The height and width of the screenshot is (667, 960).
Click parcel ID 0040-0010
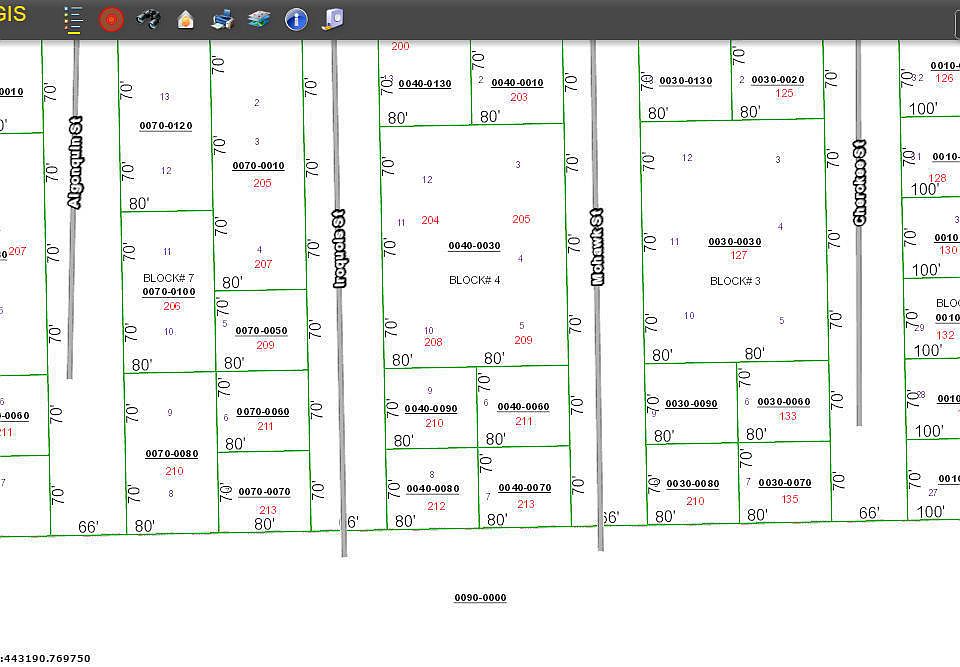(x=517, y=83)
